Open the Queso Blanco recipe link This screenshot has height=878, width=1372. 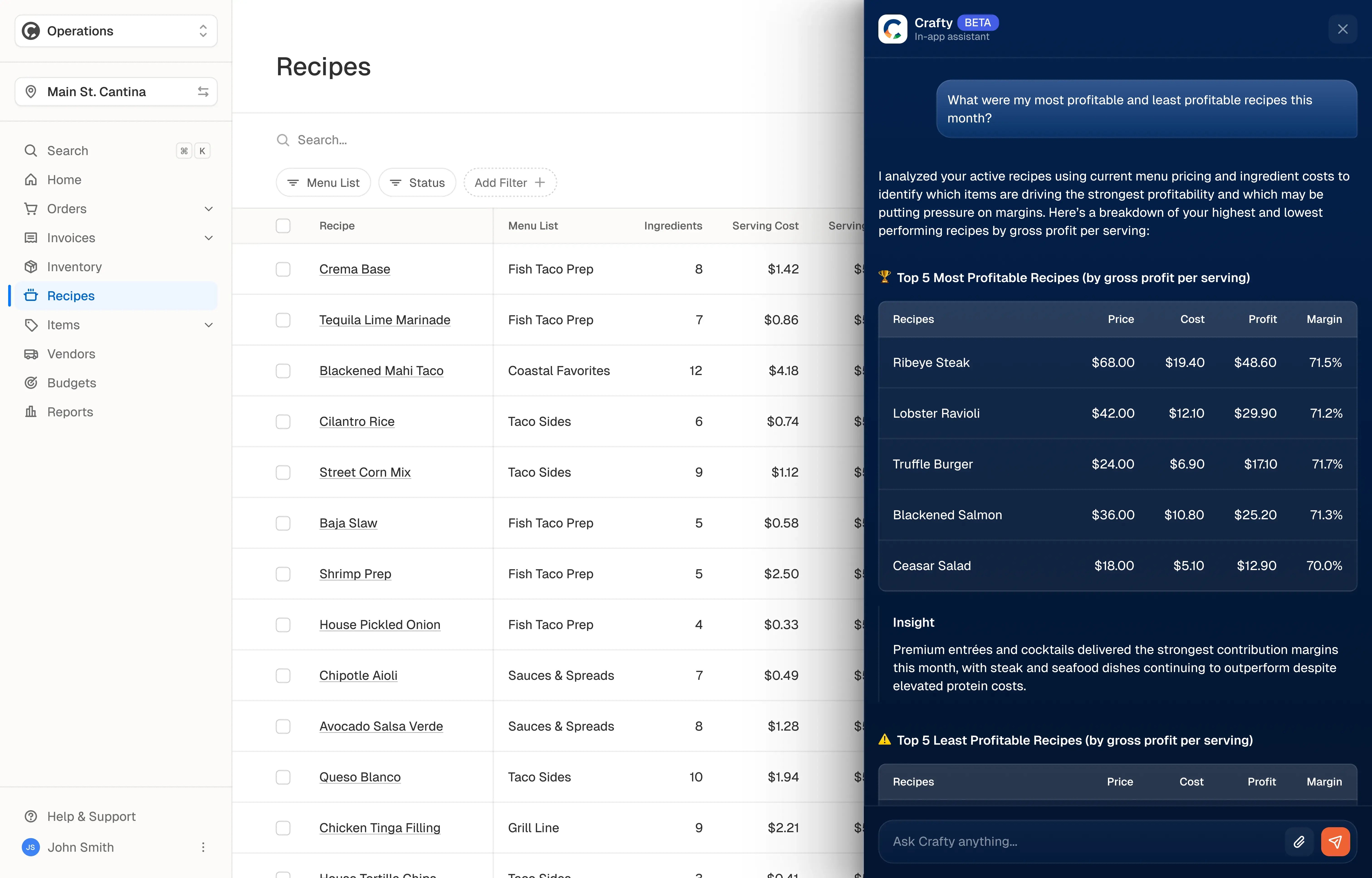360,777
